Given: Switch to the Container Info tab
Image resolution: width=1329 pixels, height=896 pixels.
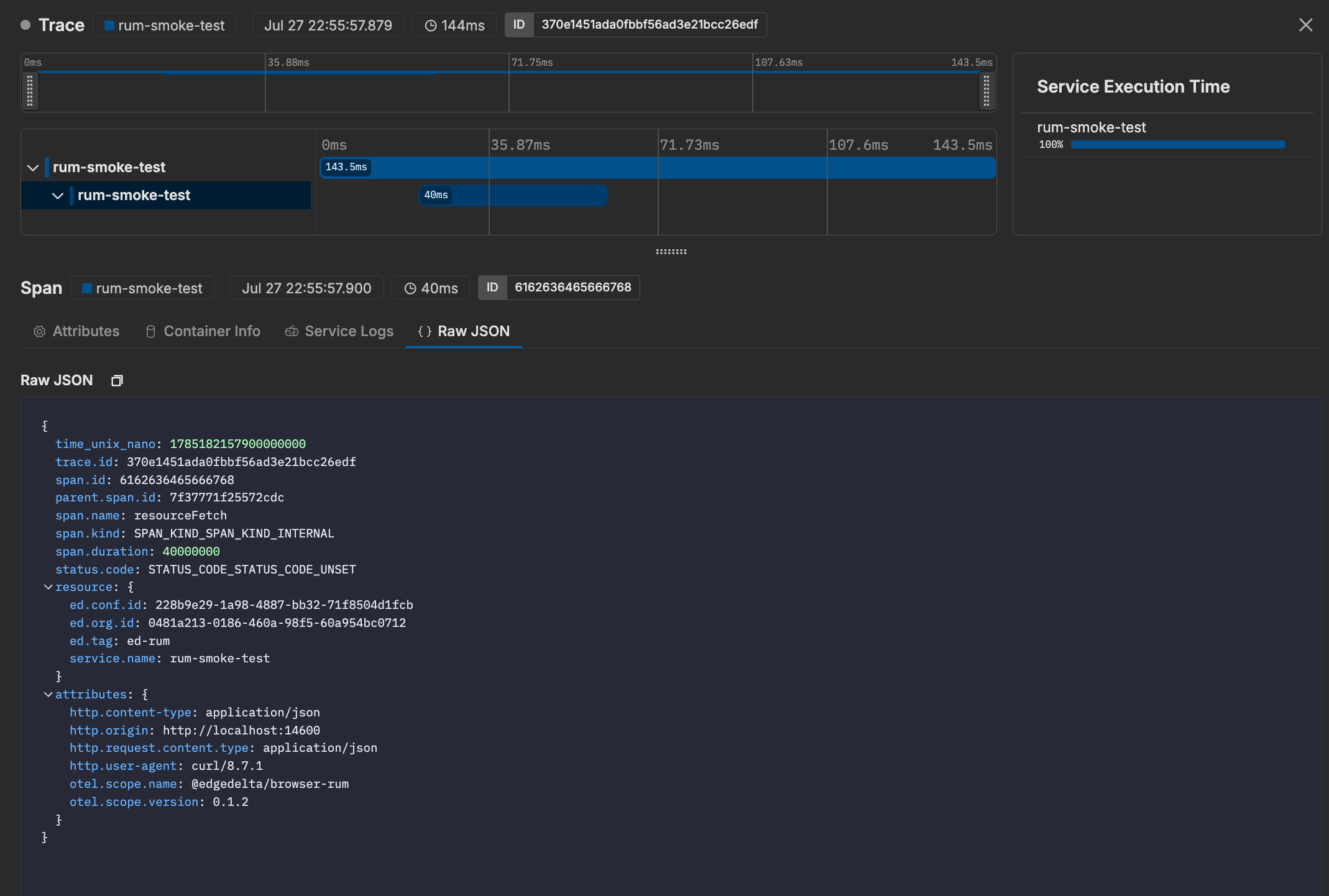Looking at the screenshot, I should pos(203,331).
